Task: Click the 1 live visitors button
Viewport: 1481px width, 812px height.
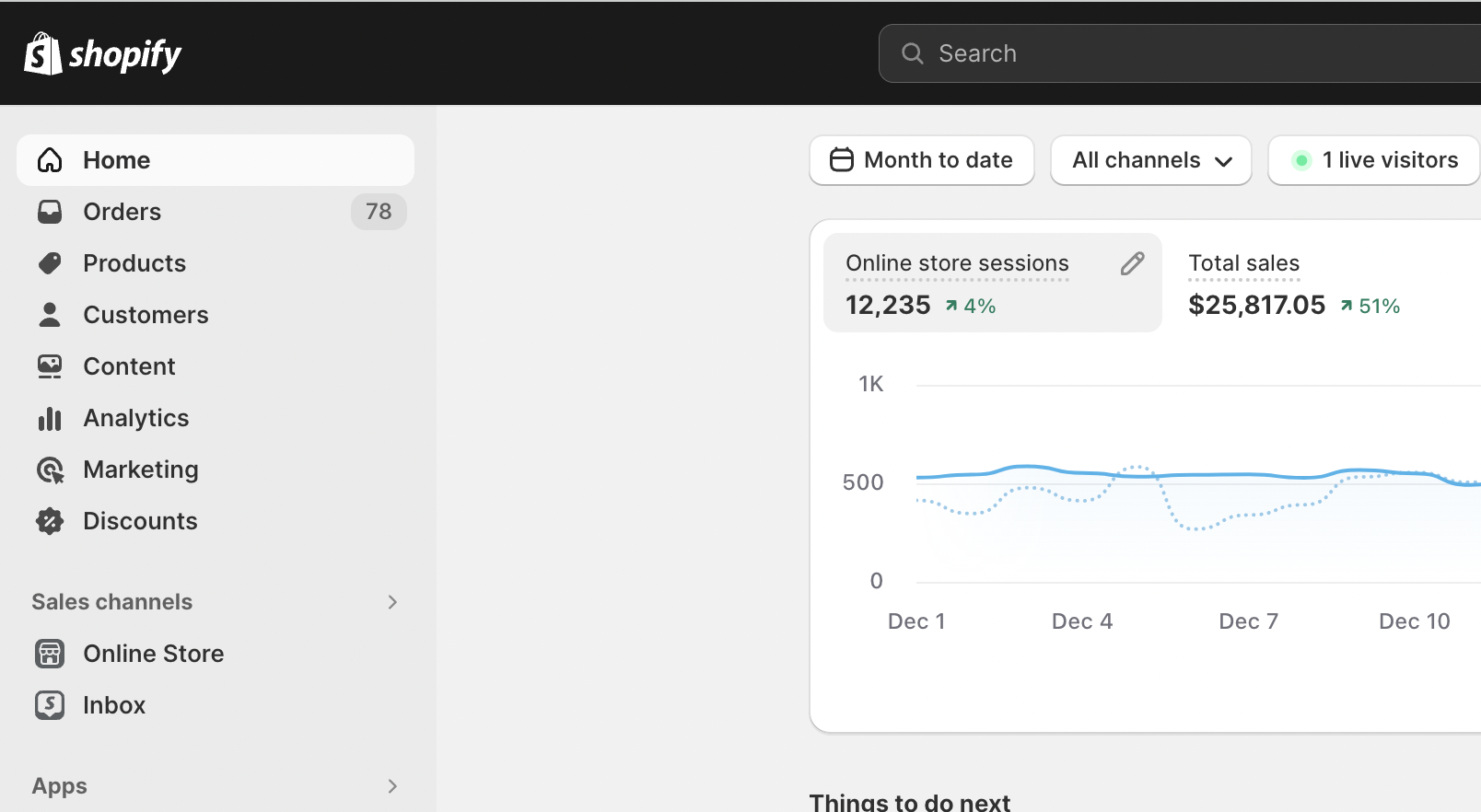Action: pos(1374,160)
